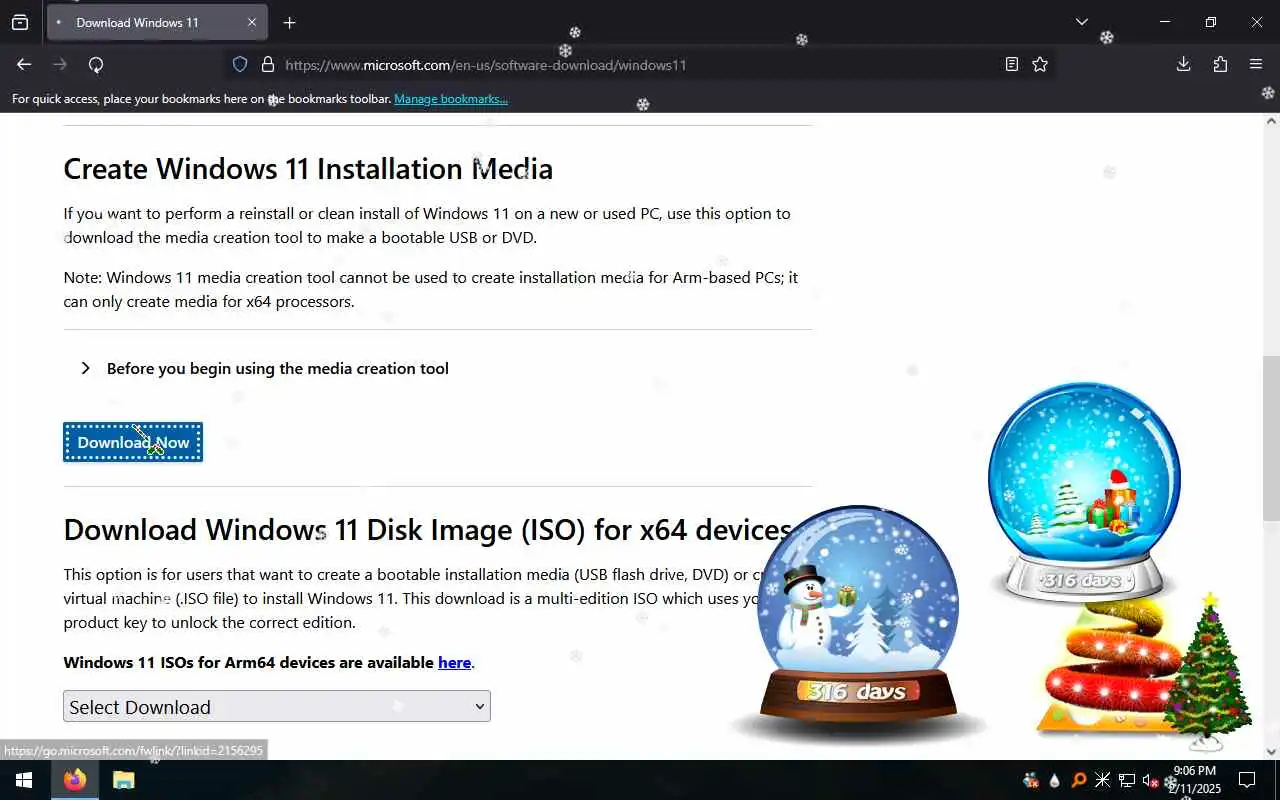Open the extensions puzzle icon
This screenshot has height=800, width=1280.
(1220, 64)
